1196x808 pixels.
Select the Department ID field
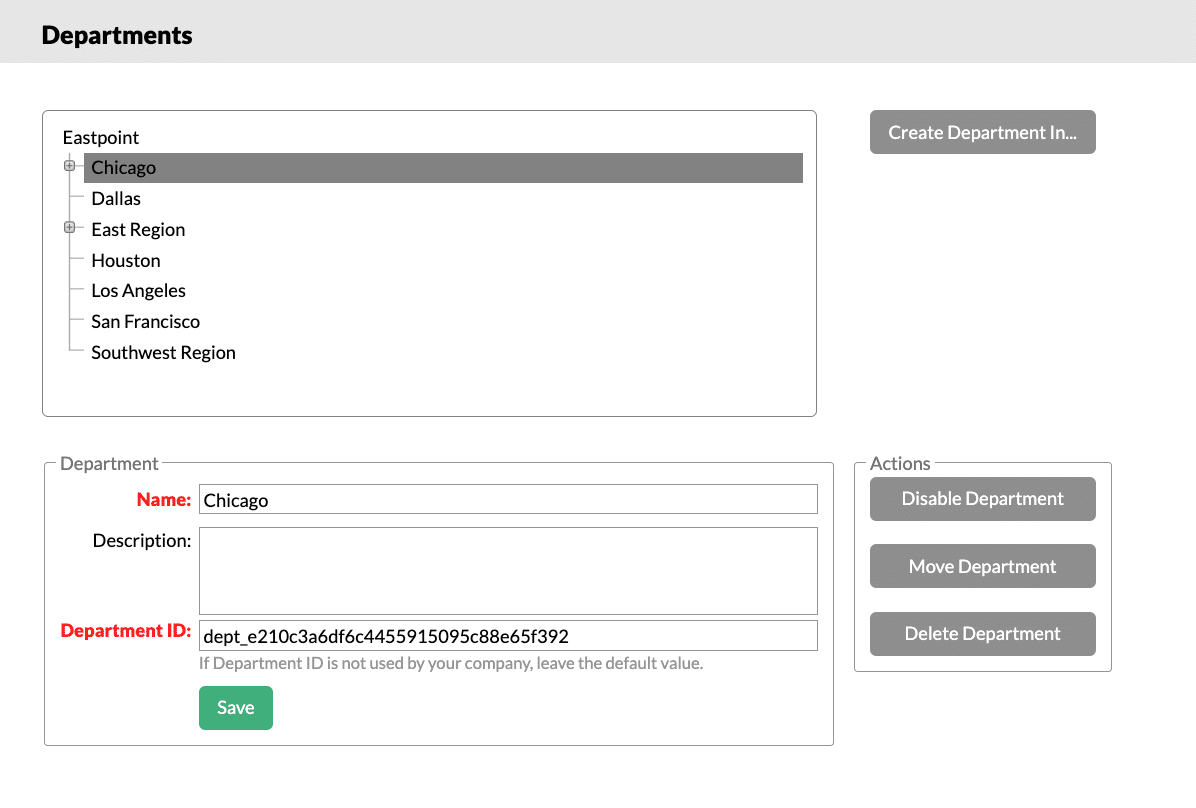[x=508, y=635]
